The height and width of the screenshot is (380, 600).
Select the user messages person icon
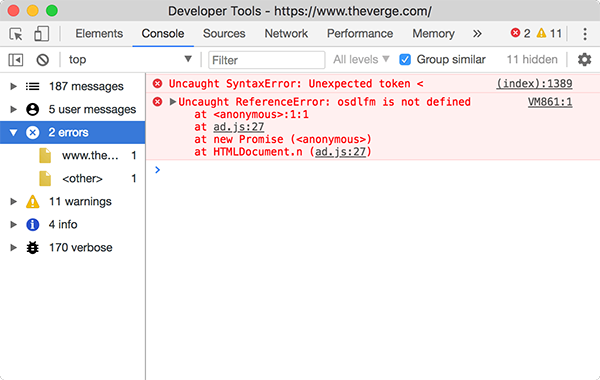pyautogui.click(x=33, y=109)
